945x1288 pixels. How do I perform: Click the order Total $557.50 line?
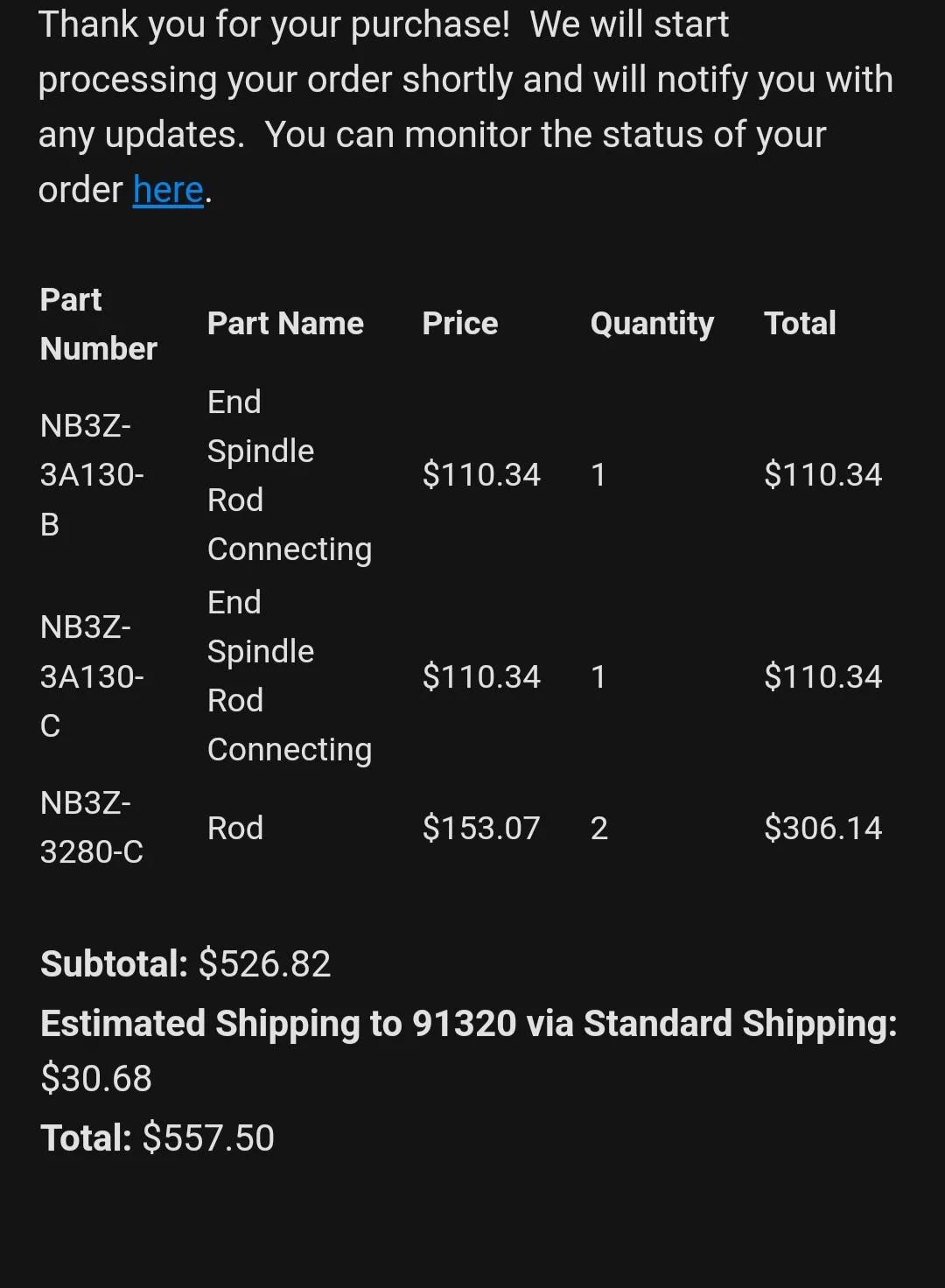tap(157, 1137)
